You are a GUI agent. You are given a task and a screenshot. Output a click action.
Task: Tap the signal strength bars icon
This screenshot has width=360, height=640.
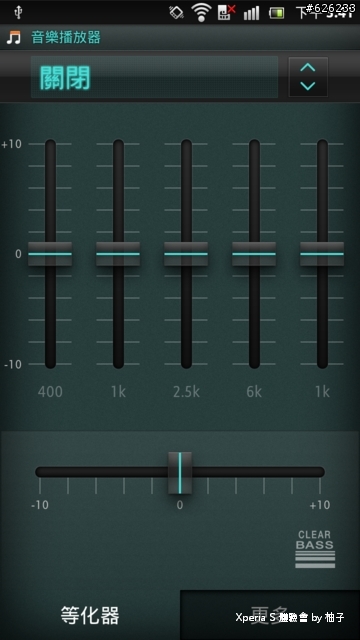coord(251,13)
